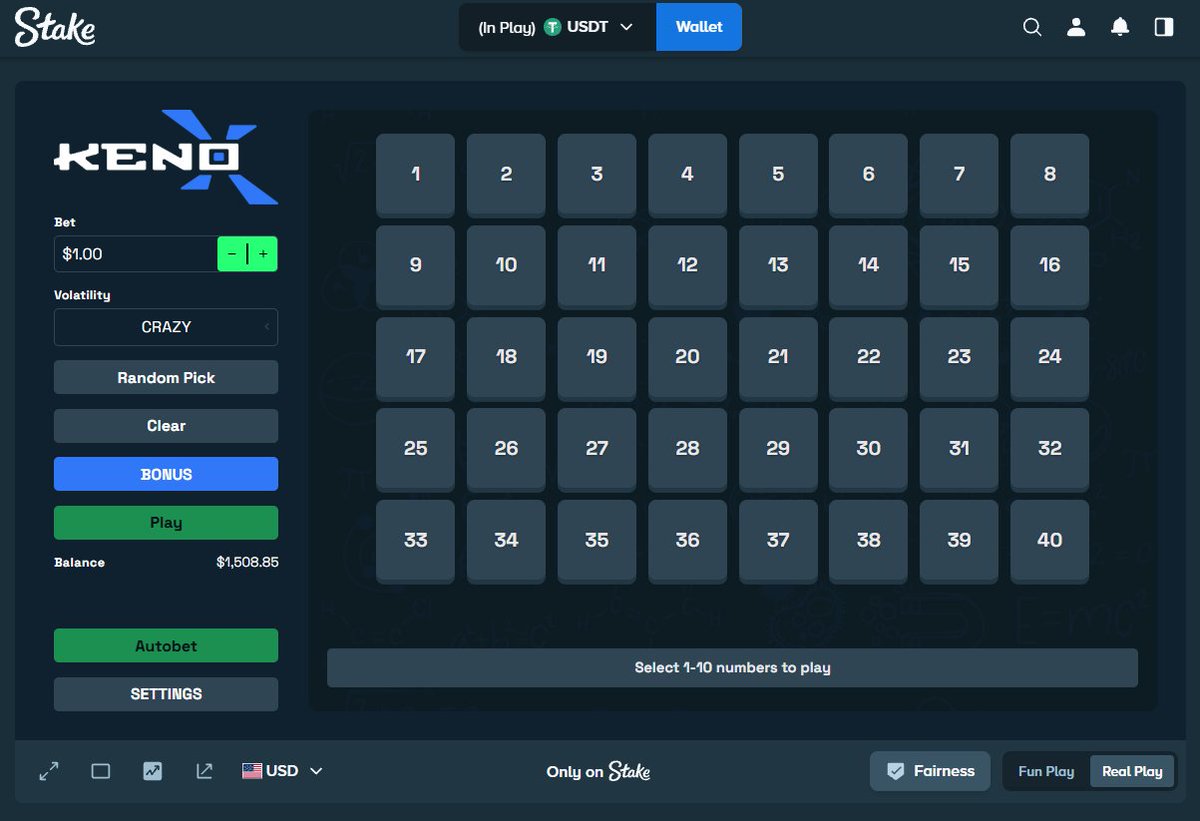Image resolution: width=1200 pixels, height=821 pixels.
Task: Open the live stats chart icon
Action: pos(152,771)
